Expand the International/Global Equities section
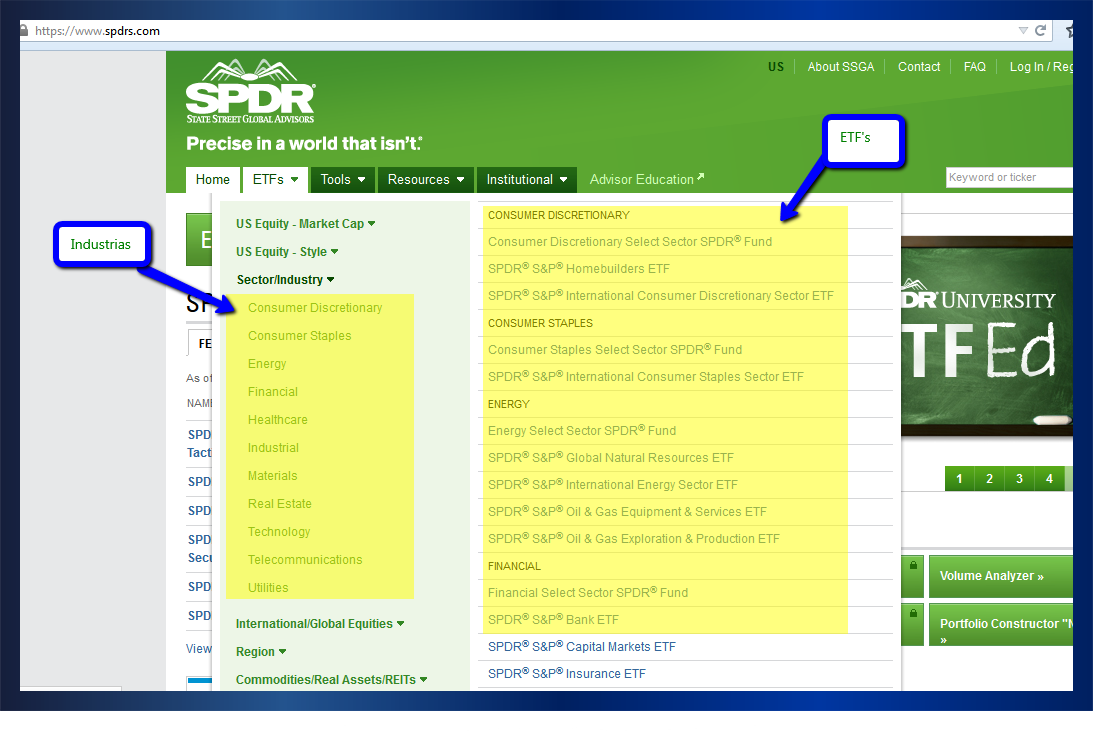The image size is (1093, 741). point(401,624)
